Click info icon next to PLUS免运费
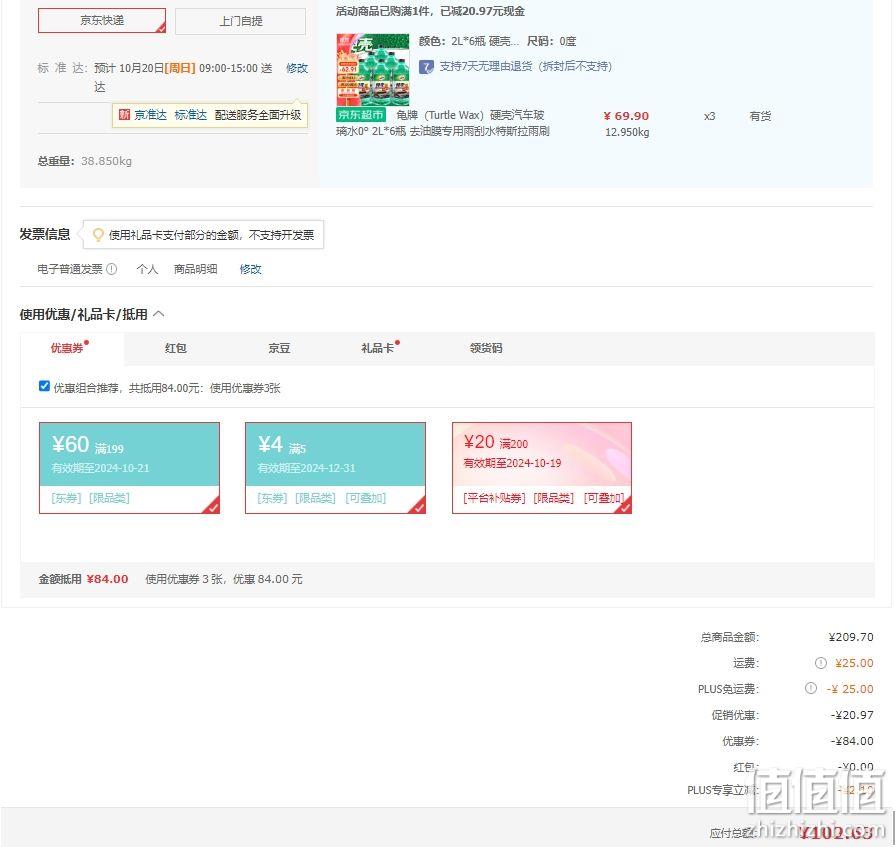895x847 pixels. click(811, 688)
